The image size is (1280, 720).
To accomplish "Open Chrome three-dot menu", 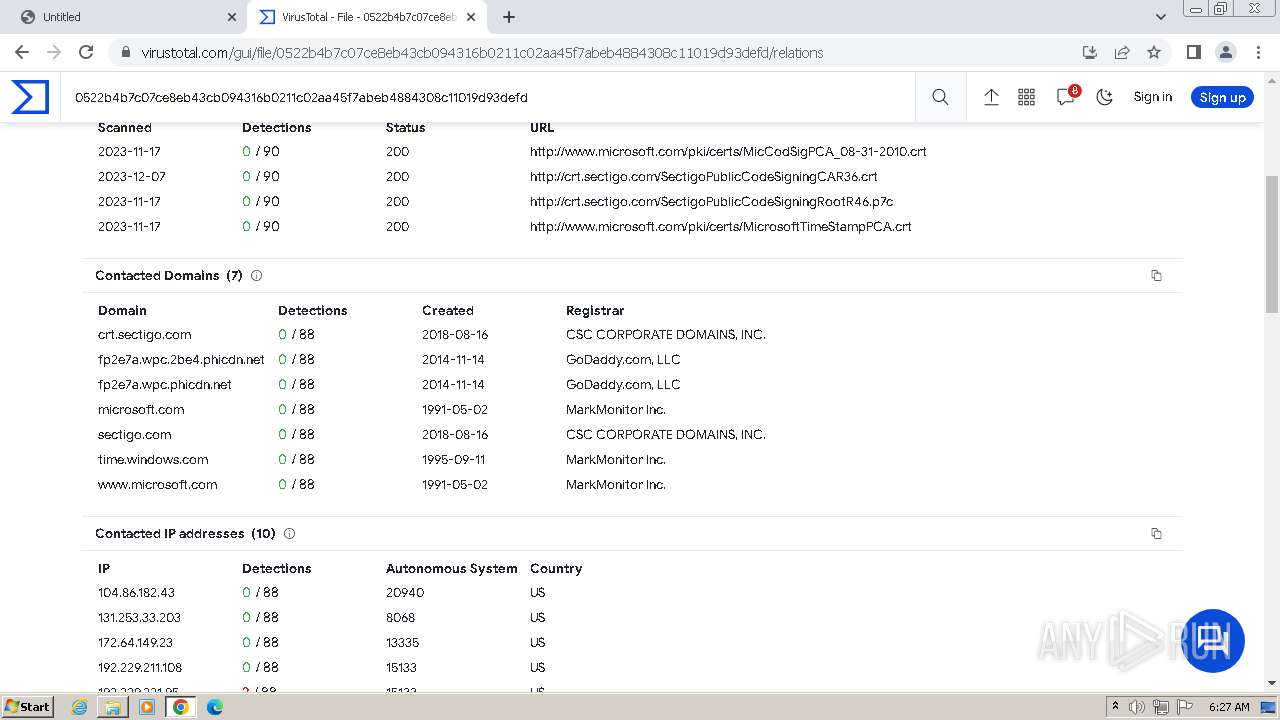I will (1257, 52).
